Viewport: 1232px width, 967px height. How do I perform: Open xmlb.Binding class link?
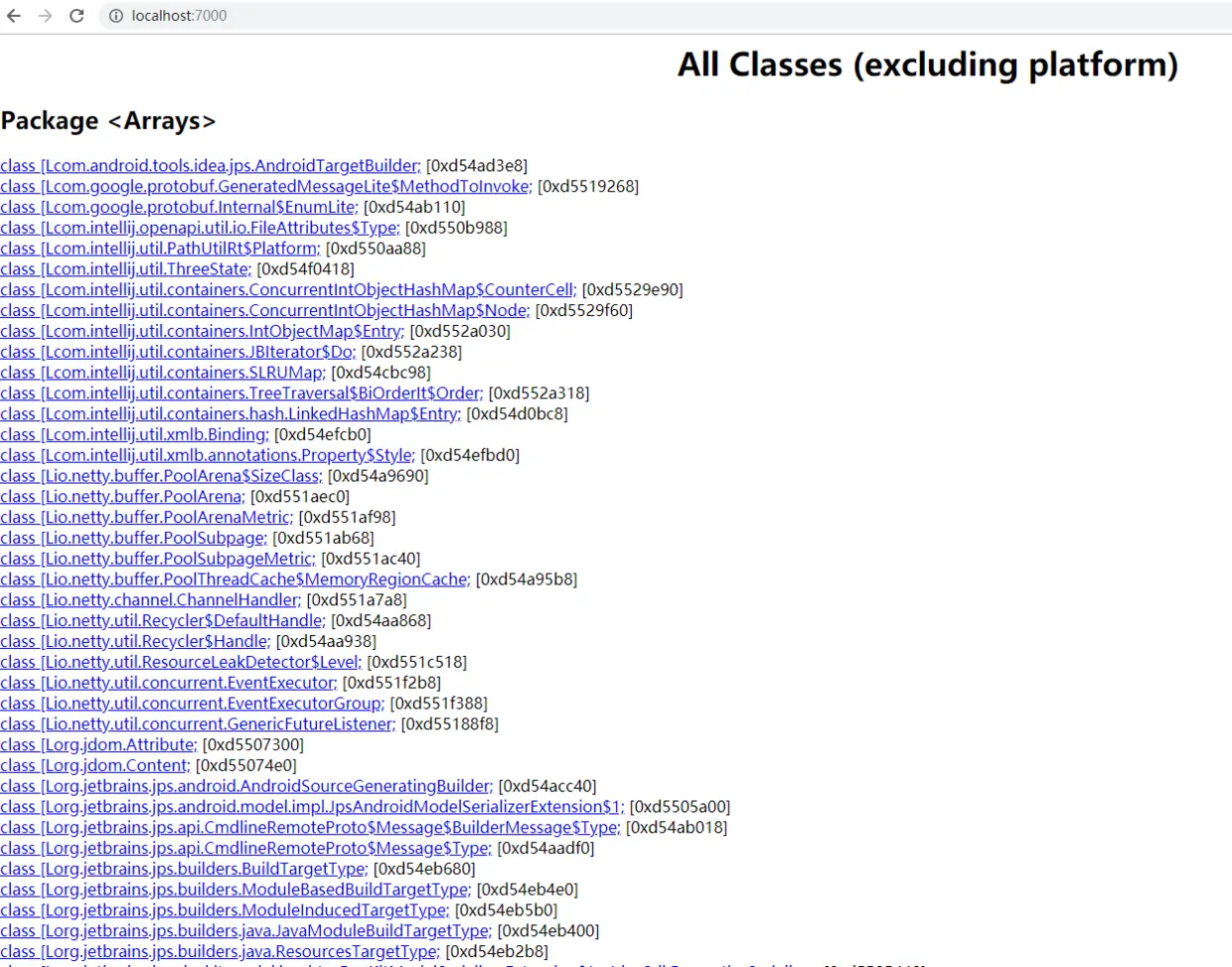click(x=135, y=434)
